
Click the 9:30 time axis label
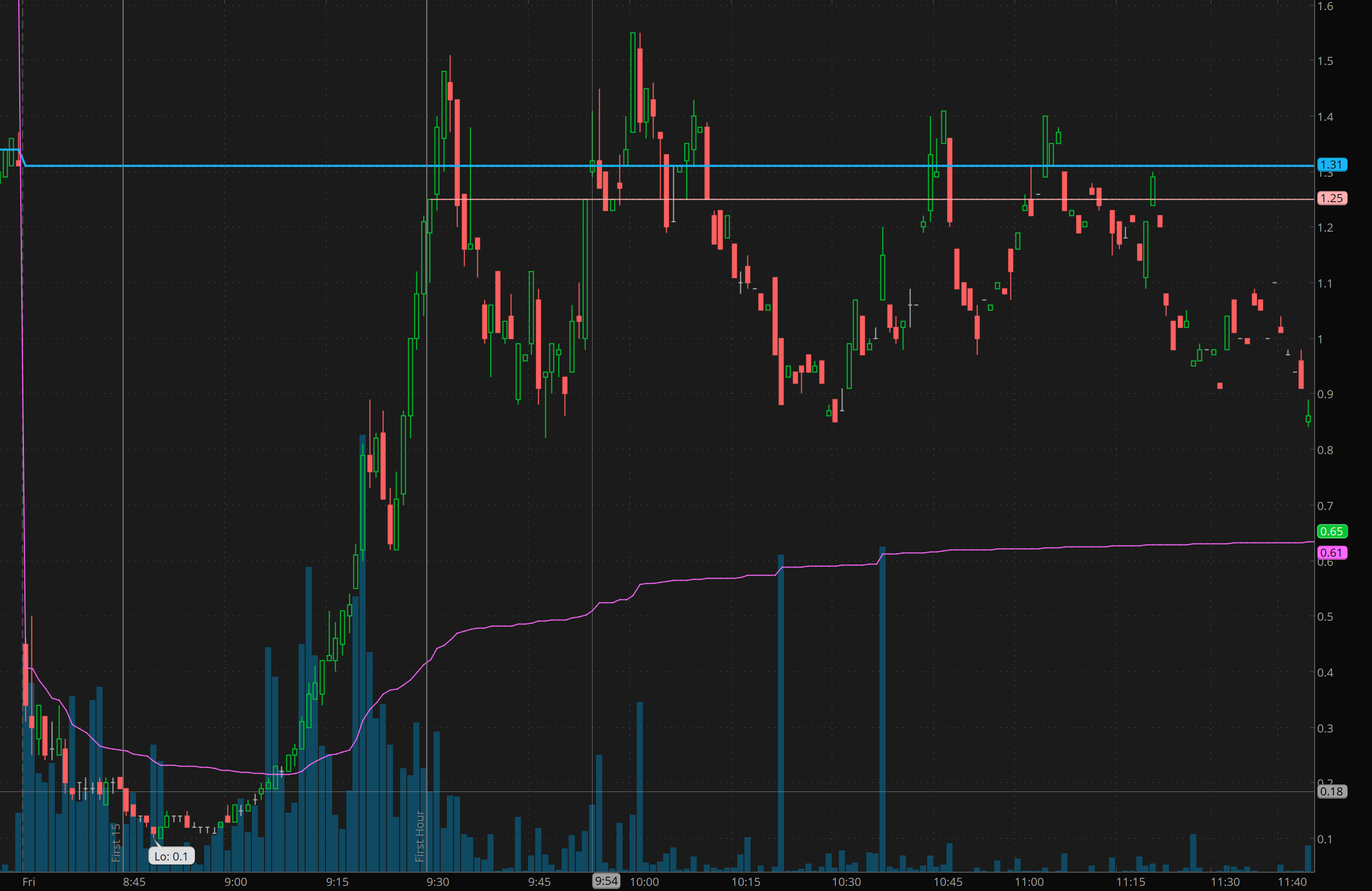click(438, 882)
